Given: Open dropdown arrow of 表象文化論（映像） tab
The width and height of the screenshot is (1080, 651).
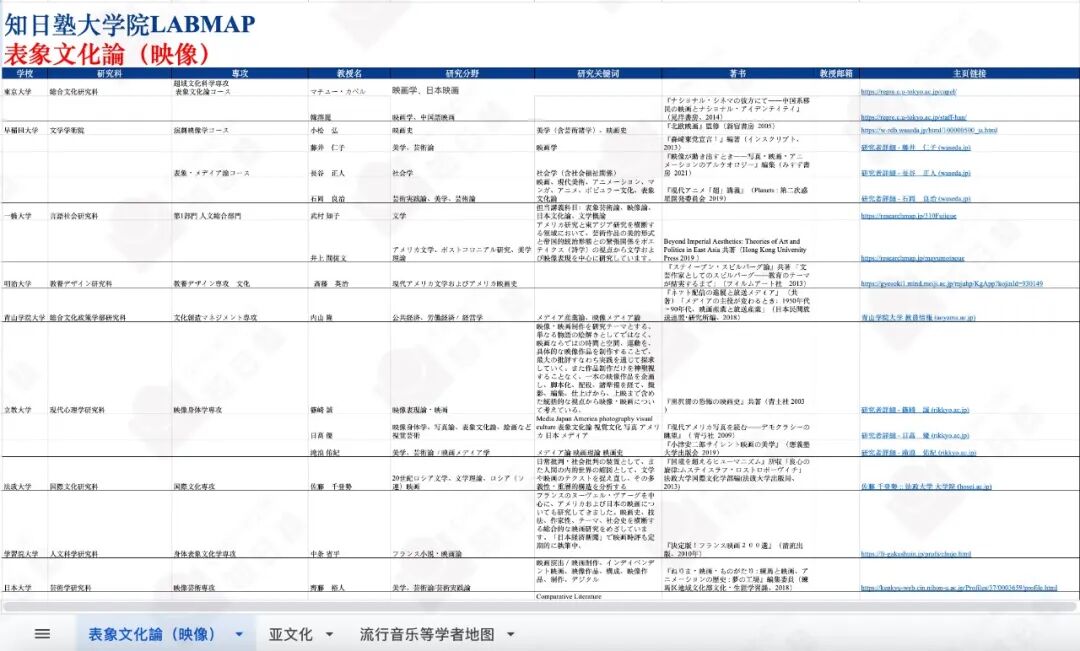Looking at the screenshot, I should 239,634.
